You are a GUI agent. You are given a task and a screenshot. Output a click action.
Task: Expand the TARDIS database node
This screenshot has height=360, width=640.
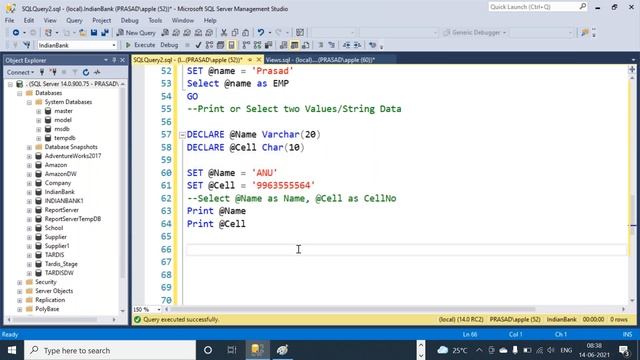click(x=29, y=255)
